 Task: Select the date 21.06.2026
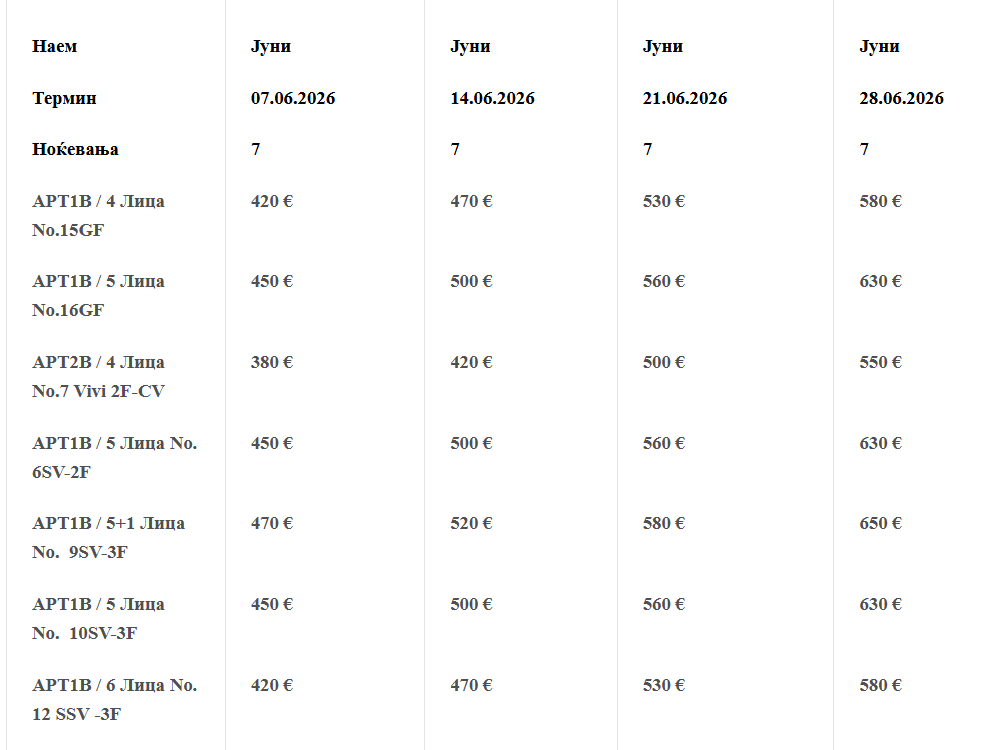coord(685,98)
